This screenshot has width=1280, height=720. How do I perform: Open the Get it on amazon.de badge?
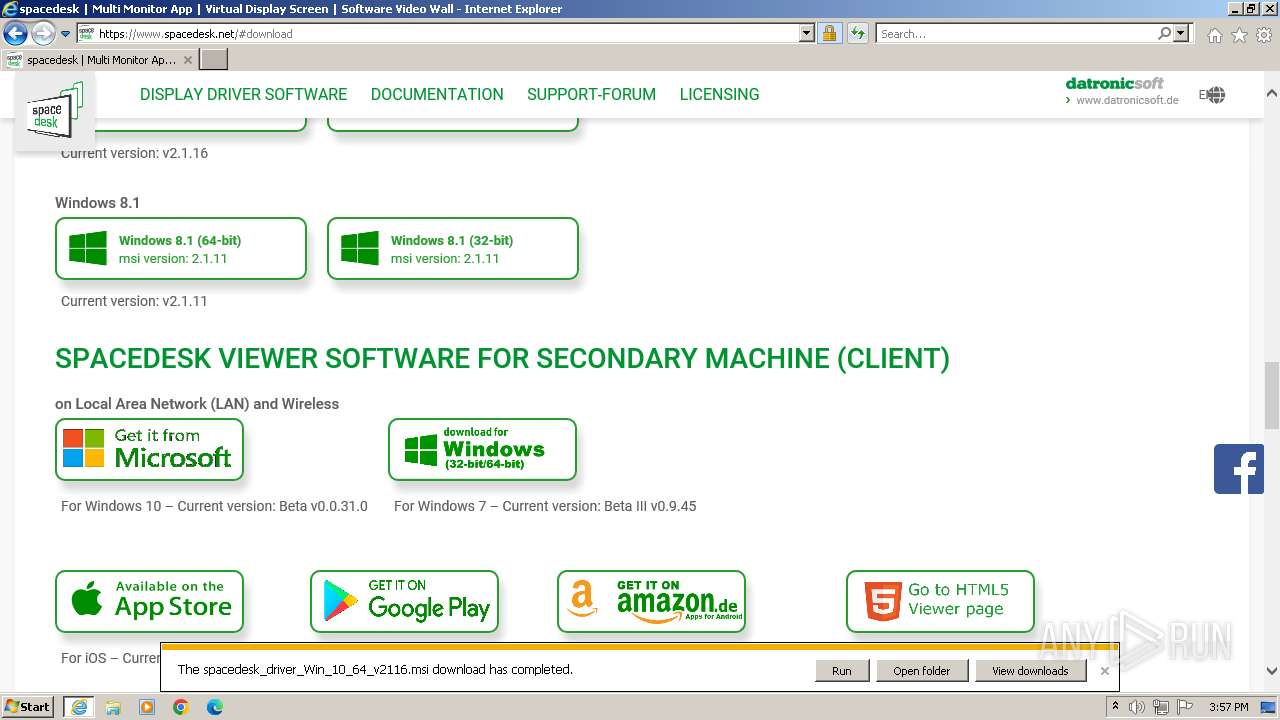pos(651,601)
